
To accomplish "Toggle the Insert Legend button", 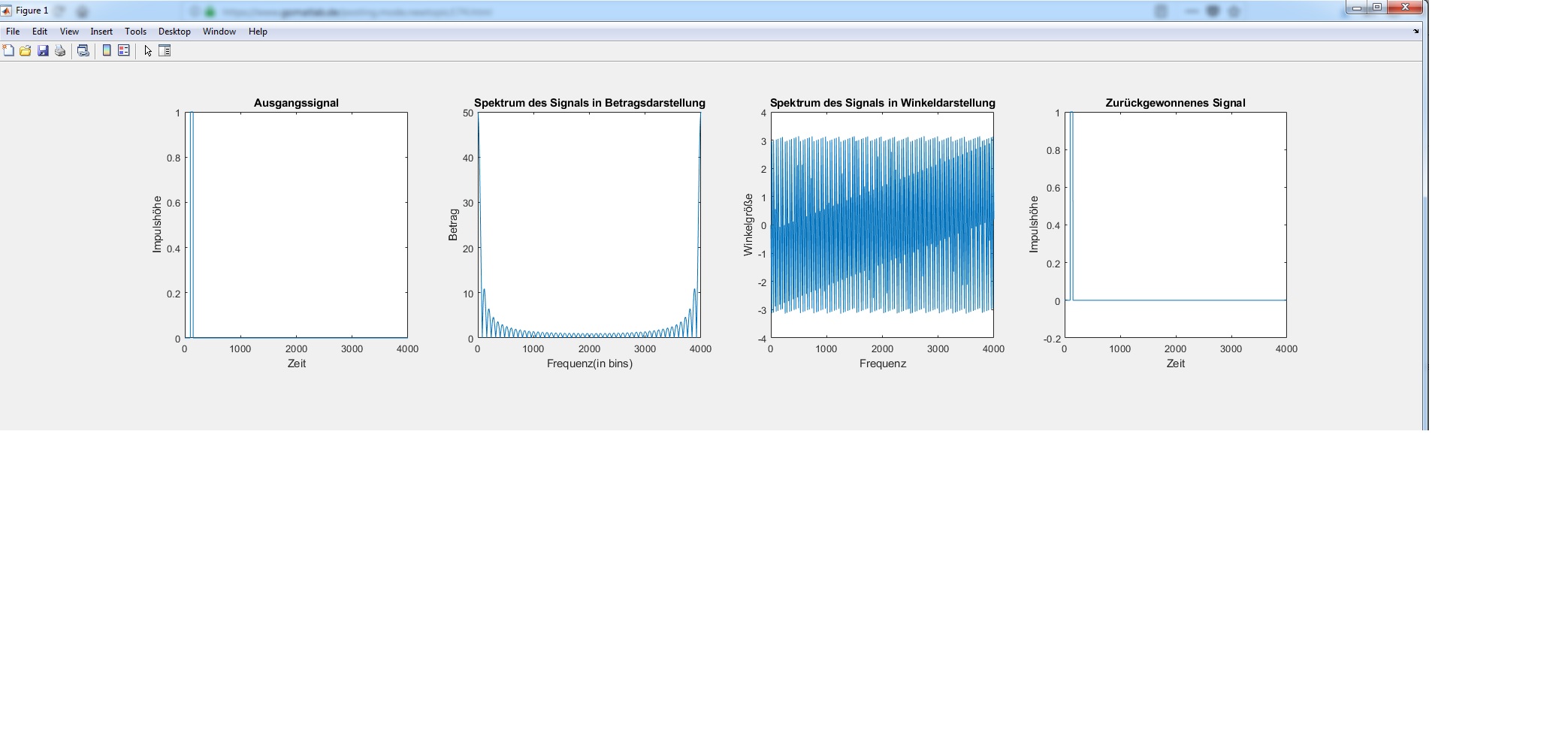I will [x=124, y=51].
